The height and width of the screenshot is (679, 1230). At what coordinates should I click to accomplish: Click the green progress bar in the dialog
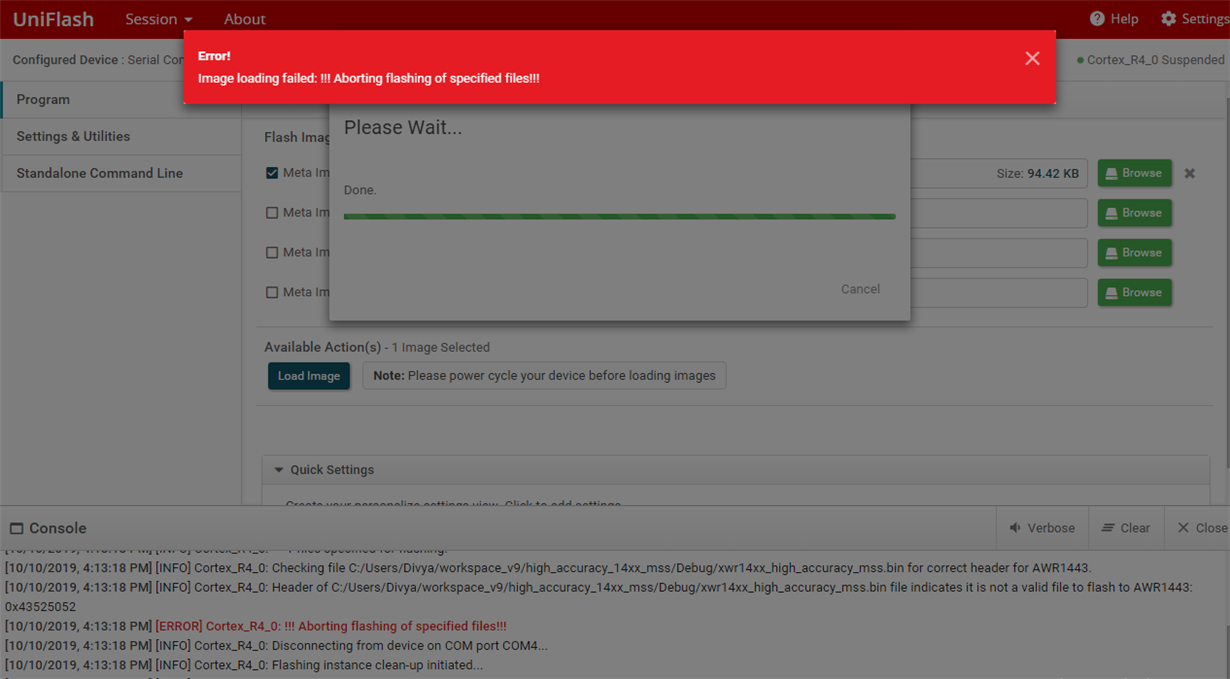[619, 216]
